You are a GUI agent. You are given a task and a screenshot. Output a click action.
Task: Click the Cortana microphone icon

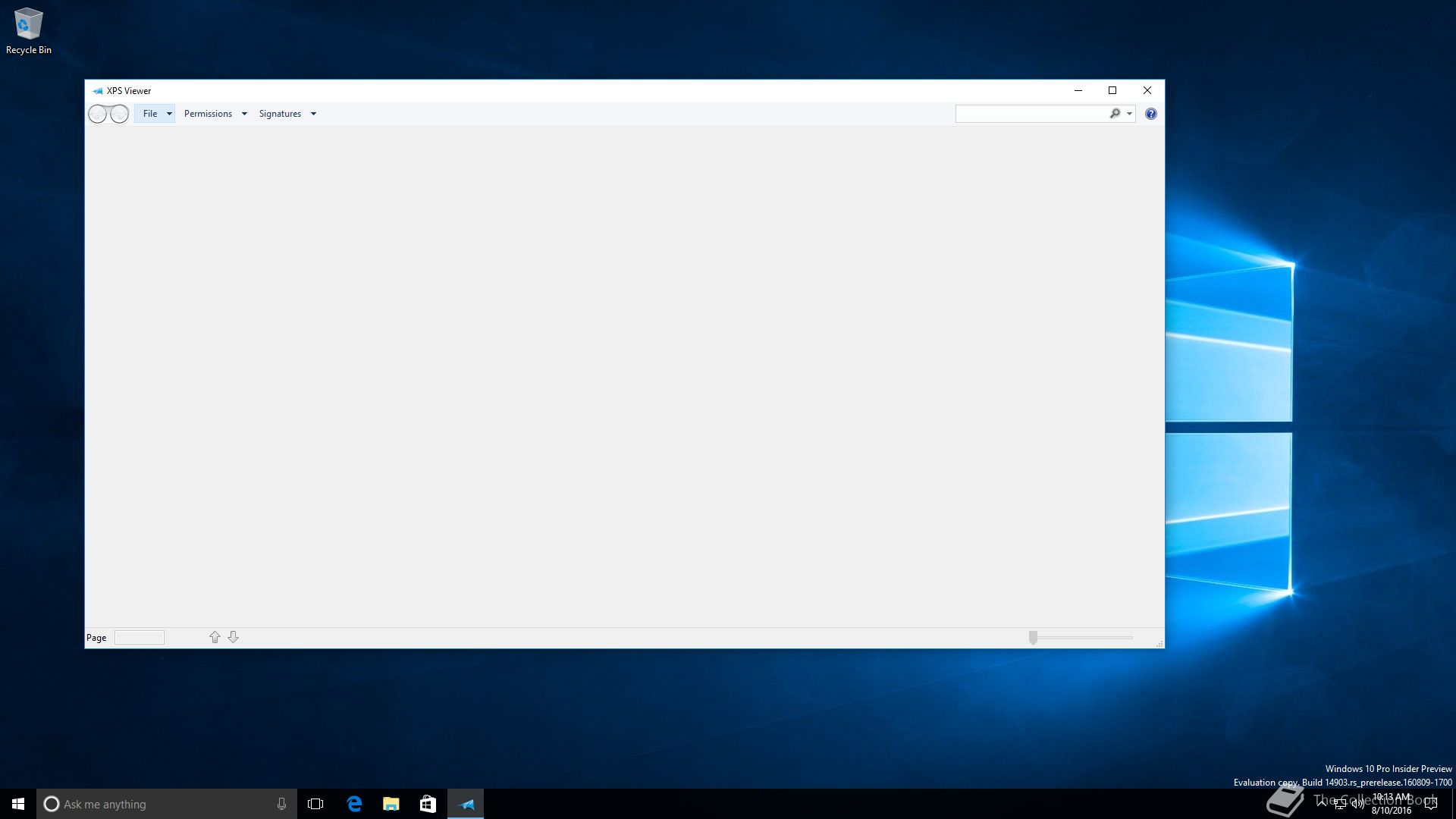pyautogui.click(x=281, y=804)
